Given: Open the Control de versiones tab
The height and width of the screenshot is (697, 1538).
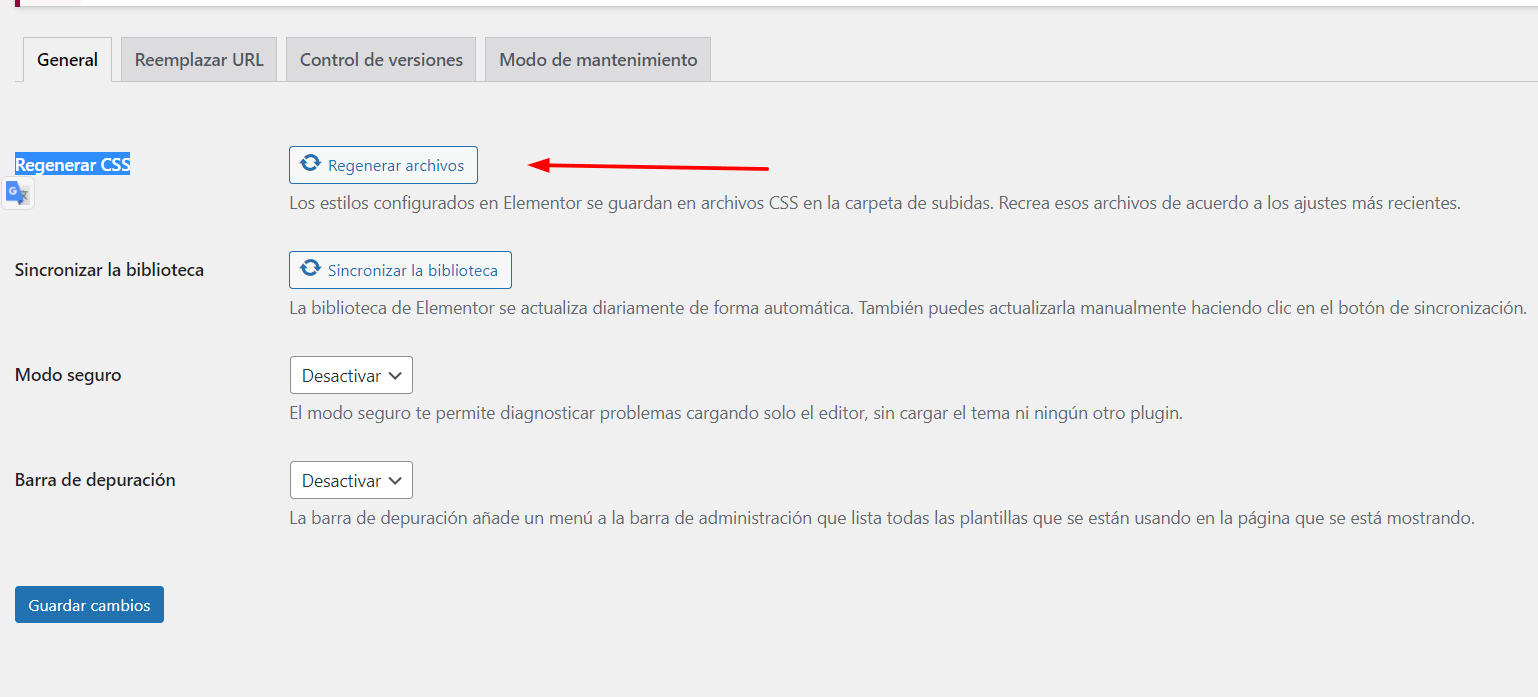Looking at the screenshot, I should click(381, 60).
